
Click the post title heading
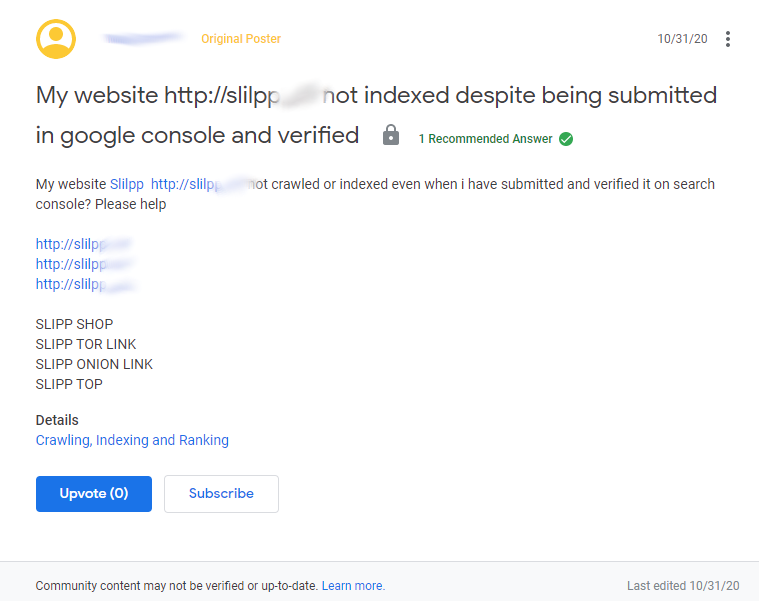click(x=376, y=96)
